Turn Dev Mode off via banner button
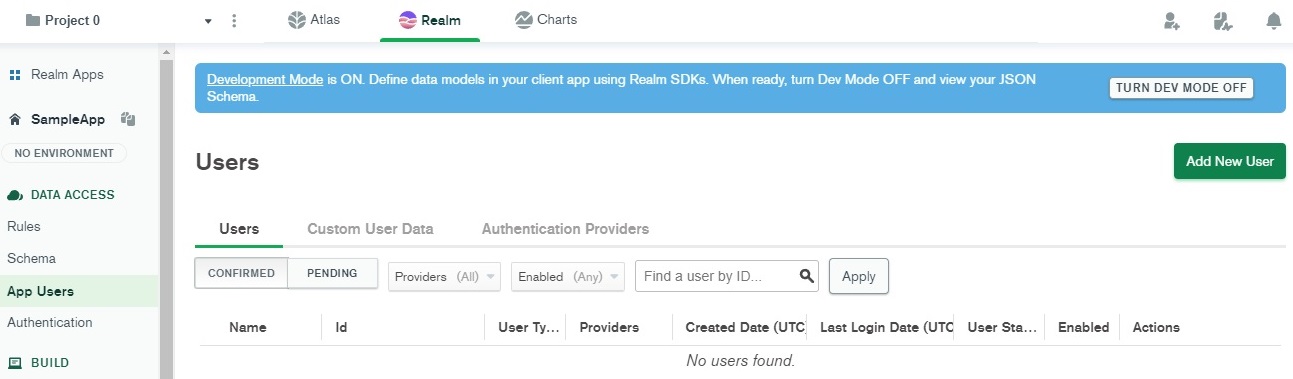This screenshot has width=1293, height=379. point(1181,88)
